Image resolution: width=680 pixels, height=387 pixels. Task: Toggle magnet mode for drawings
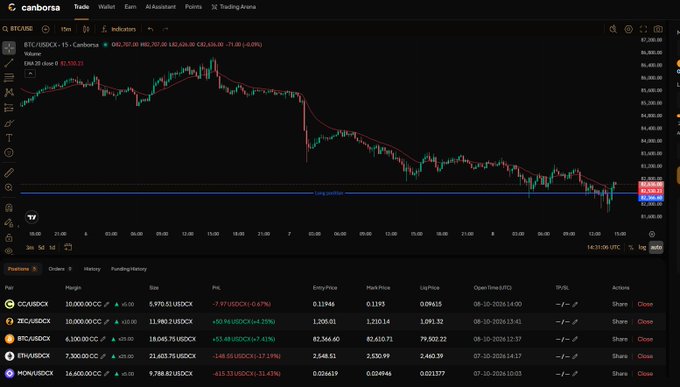click(9, 208)
